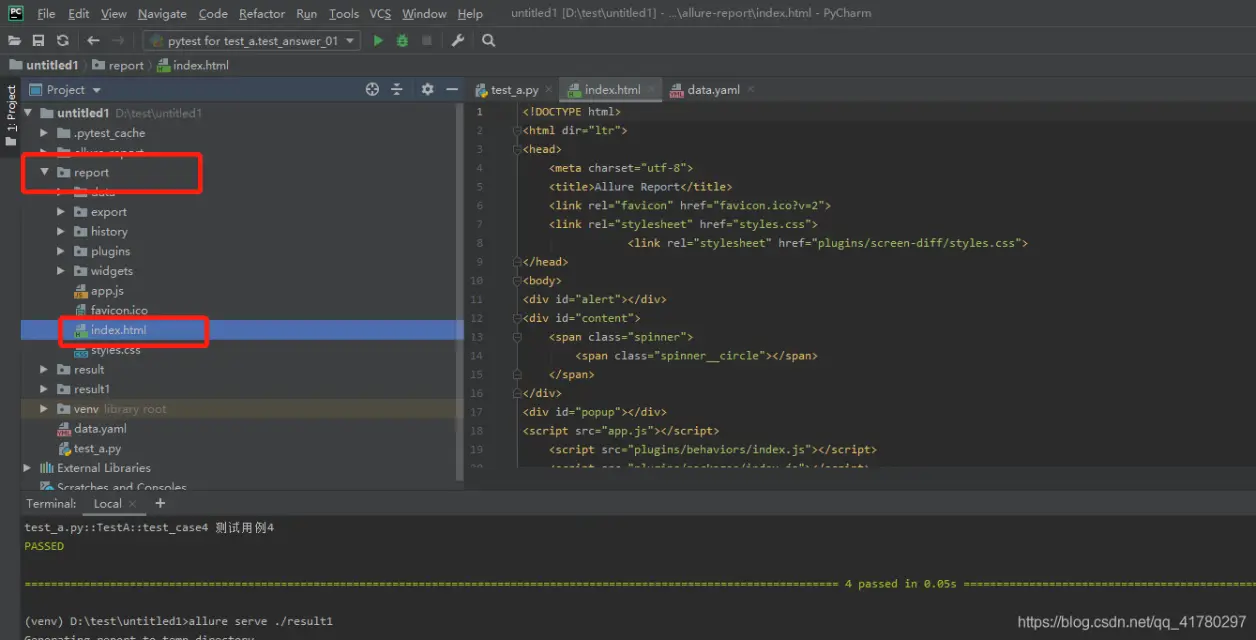Open the View menu
The image size is (1256, 640).
pyautogui.click(x=114, y=14)
